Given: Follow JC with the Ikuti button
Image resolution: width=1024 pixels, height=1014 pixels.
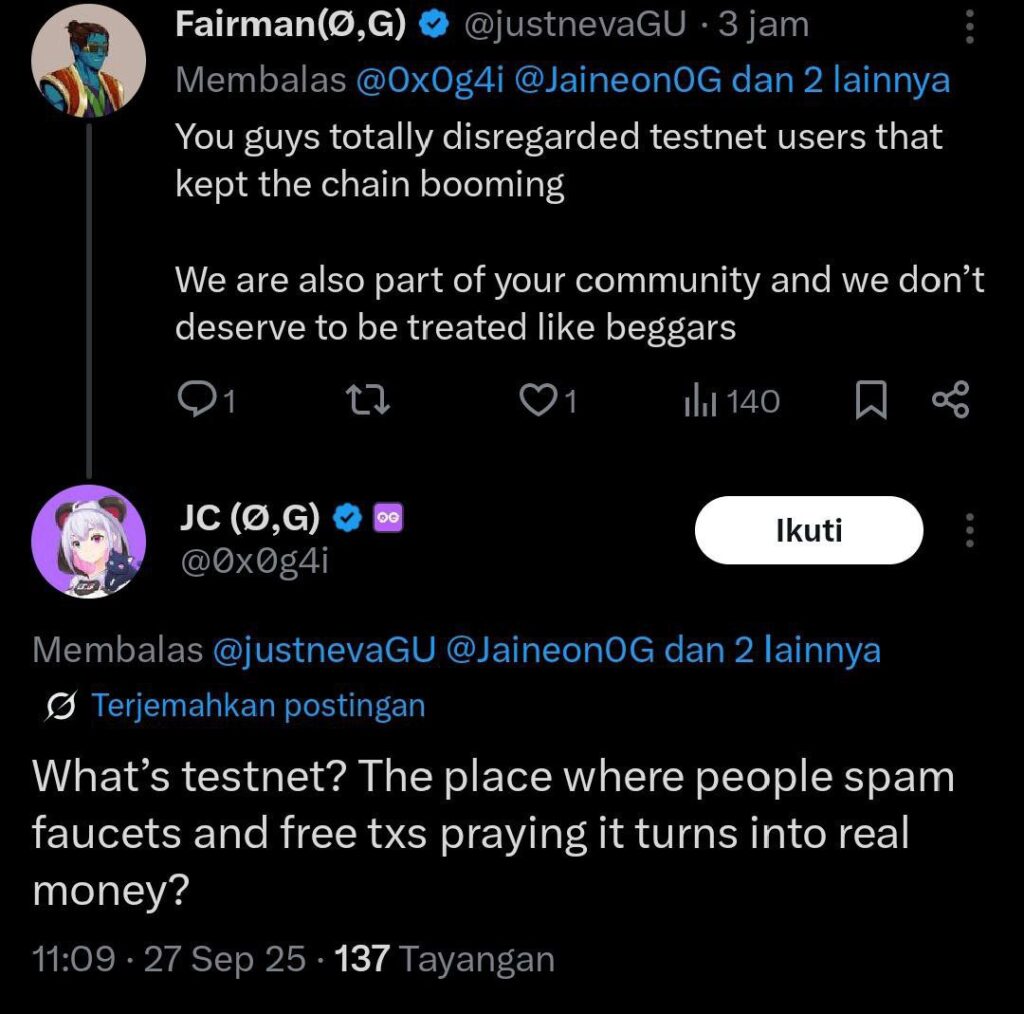Looking at the screenshot, I should 808,530.
